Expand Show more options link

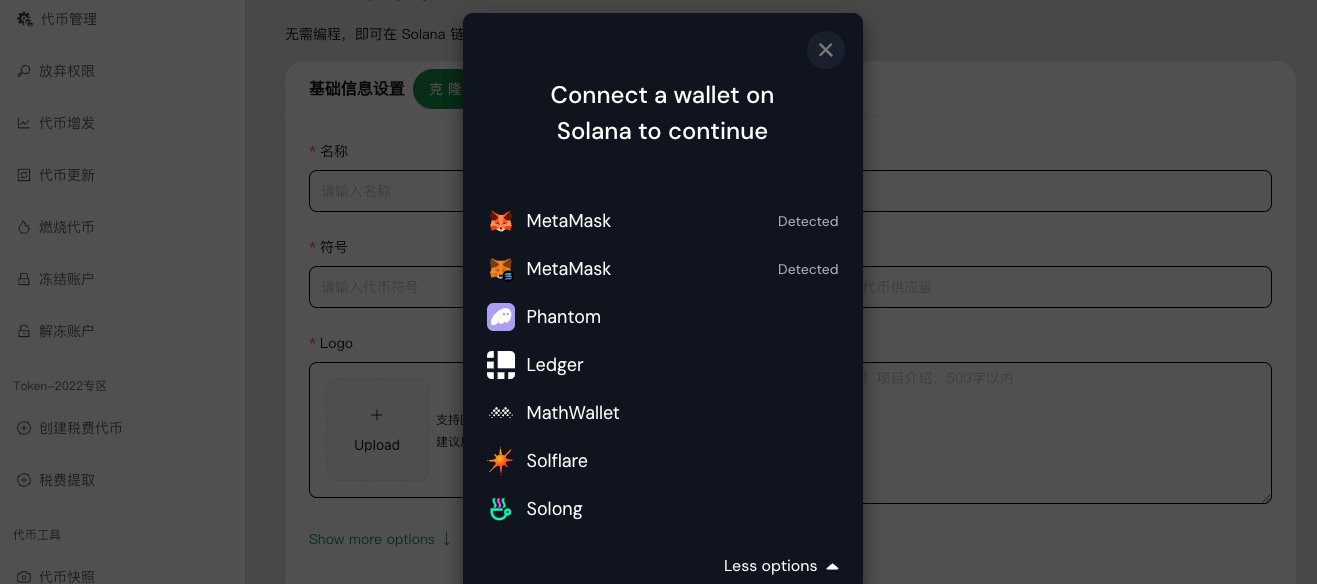point(379,539)
